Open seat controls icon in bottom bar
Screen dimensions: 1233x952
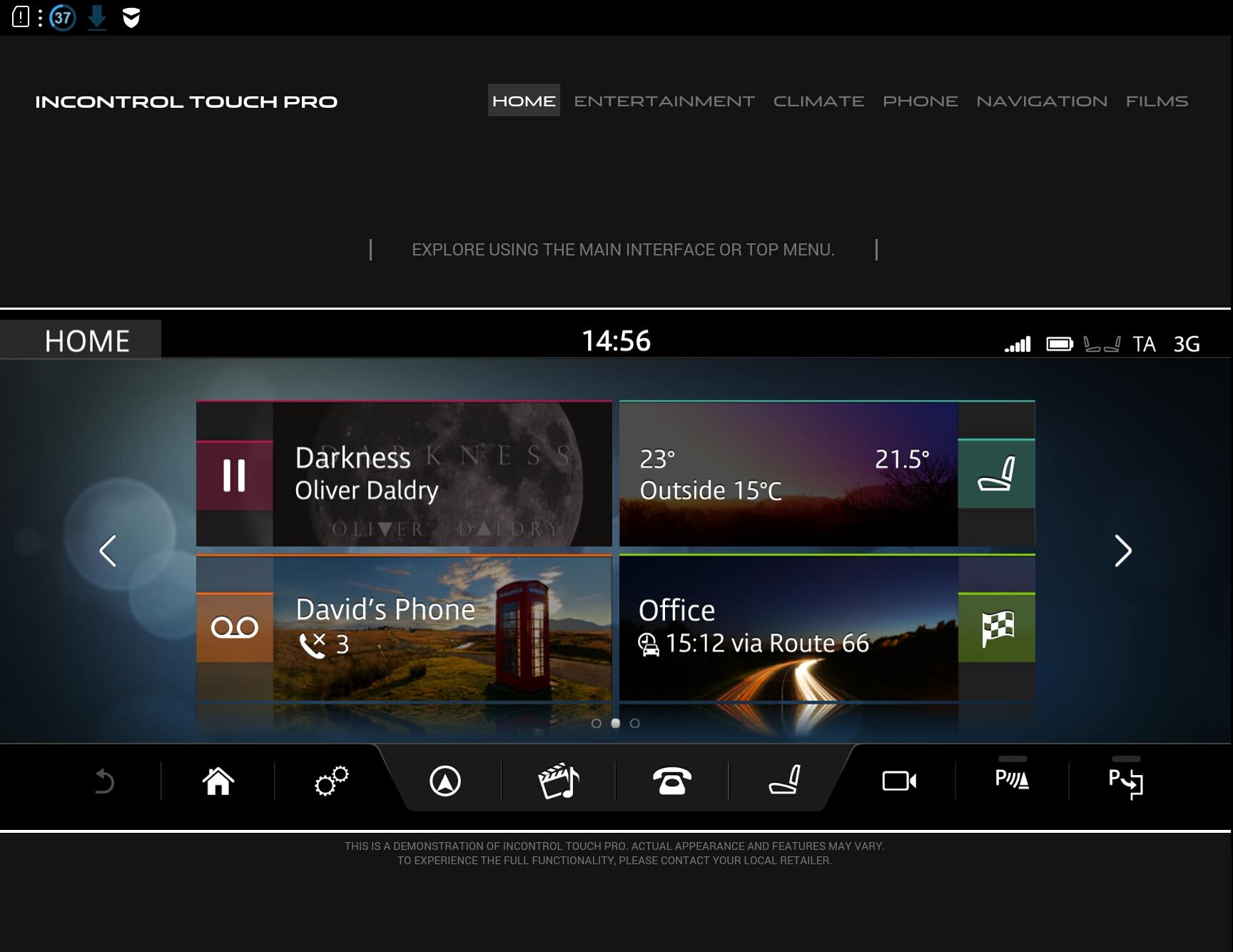[785, 779]
